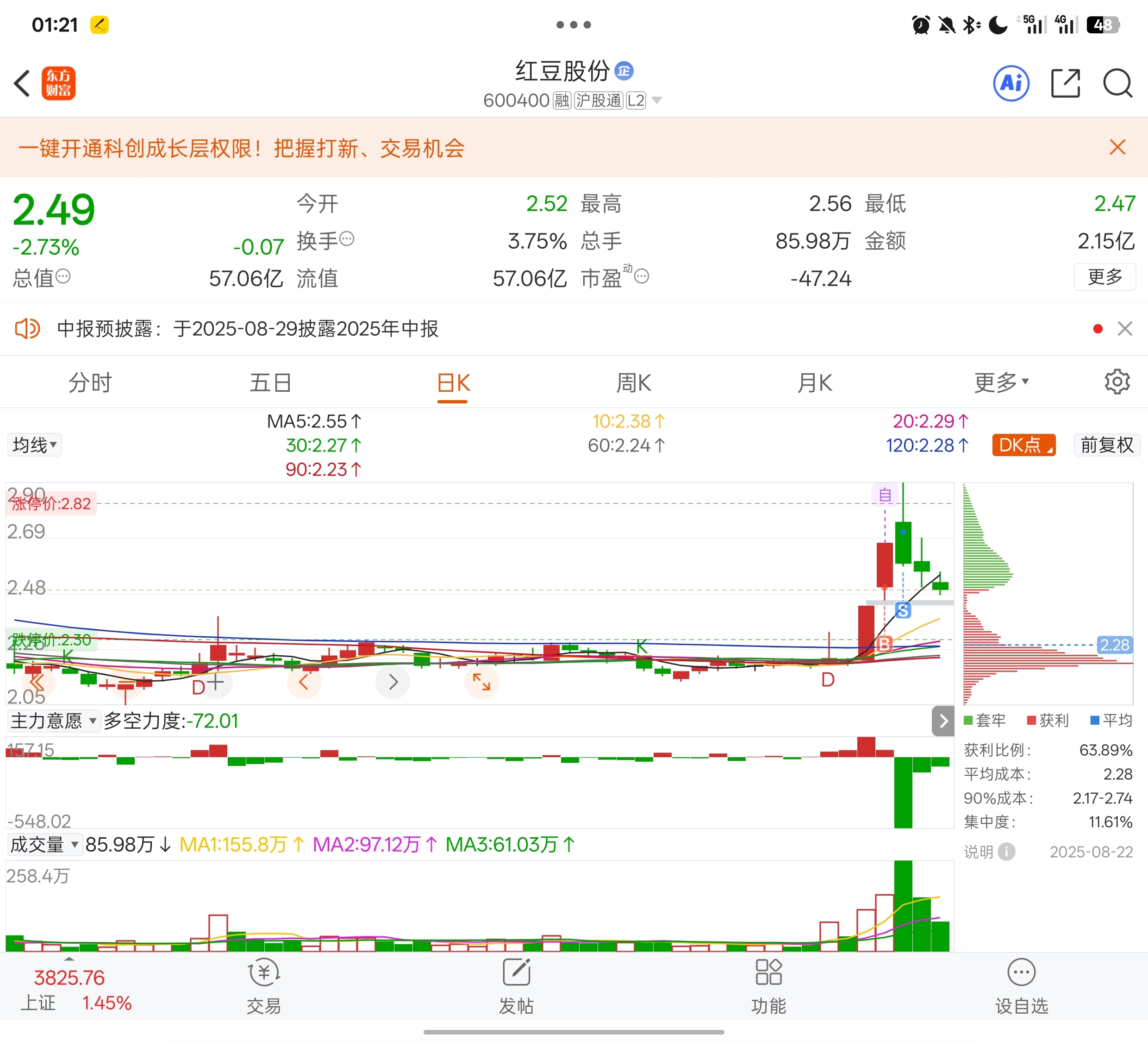Expand chart to fullscreen icon
The image size is (1148, 1041).
[482, 682]
